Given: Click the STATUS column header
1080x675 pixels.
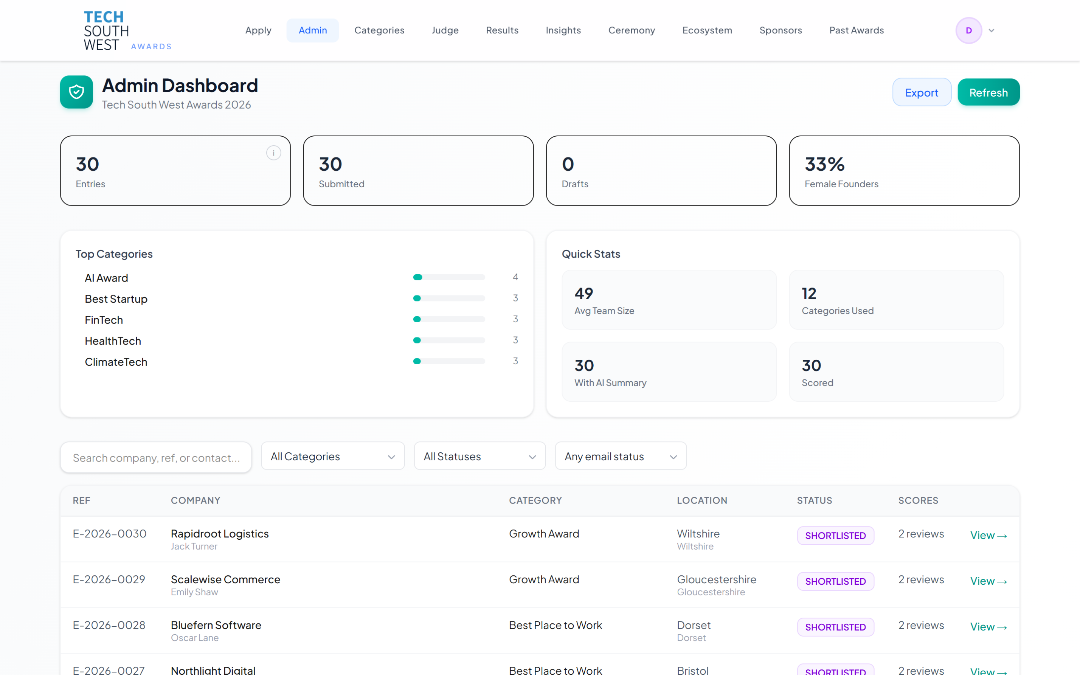Looking at the screenshot, I should coord(814,501).
